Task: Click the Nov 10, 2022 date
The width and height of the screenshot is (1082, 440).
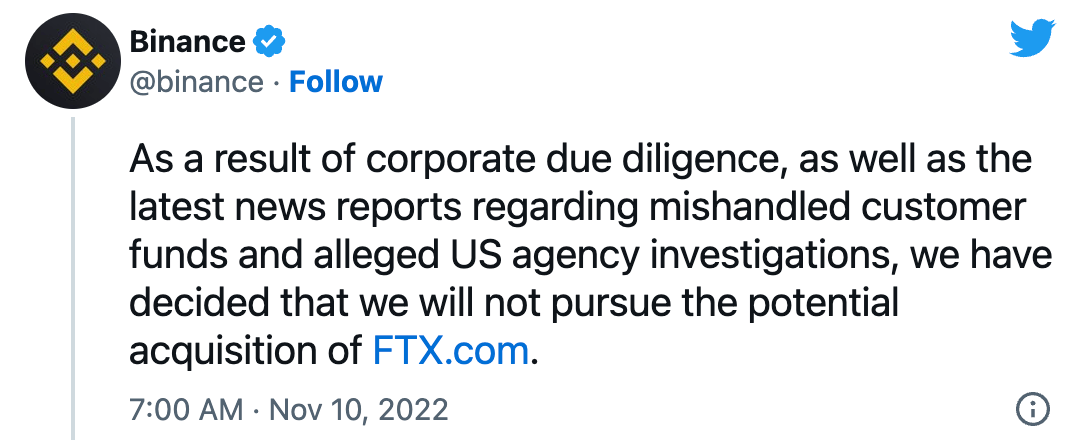Action: 359,410
